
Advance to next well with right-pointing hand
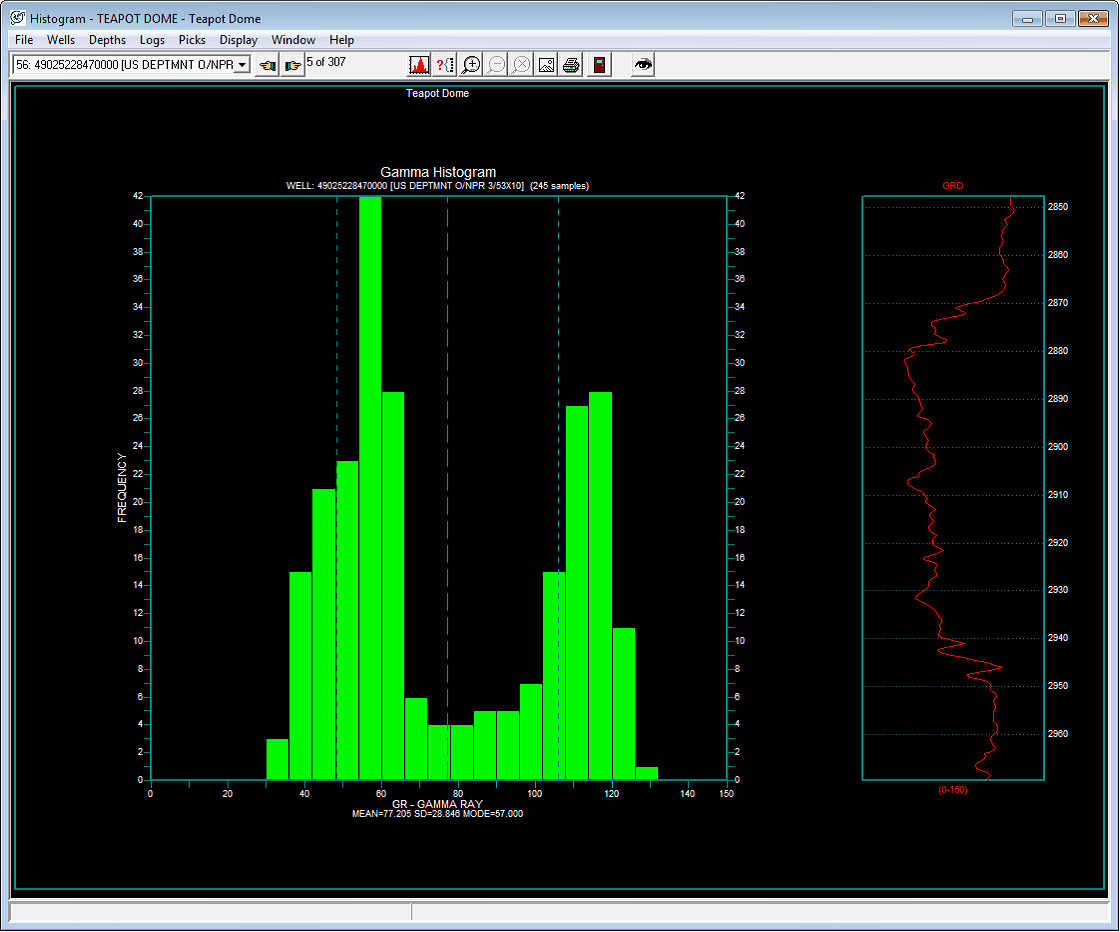(x=292, y=65)
